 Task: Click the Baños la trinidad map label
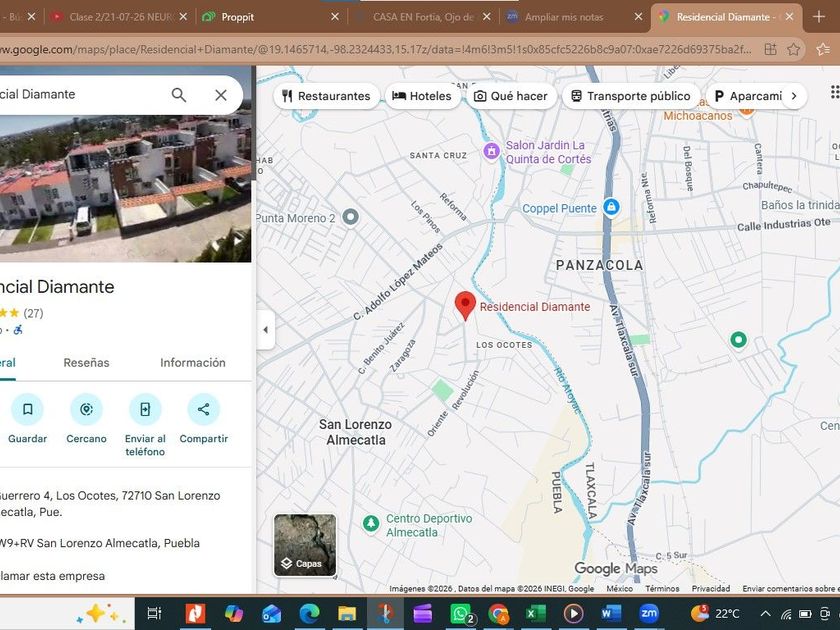point(800,205)
